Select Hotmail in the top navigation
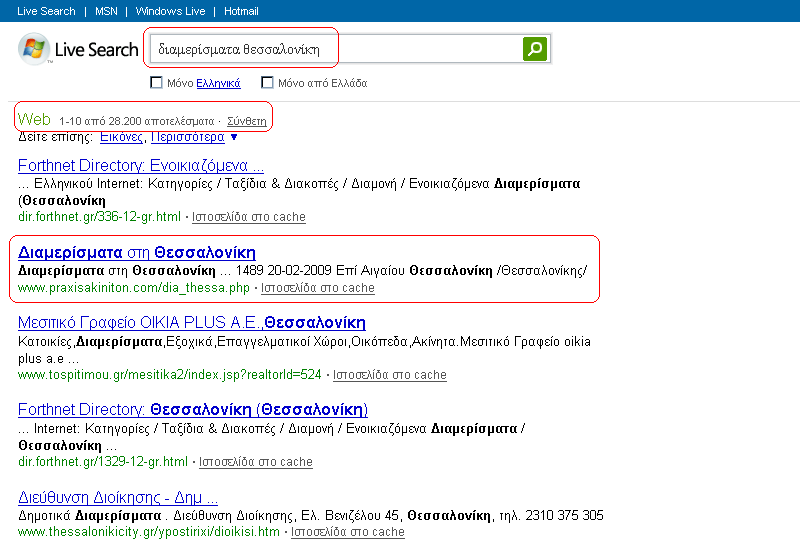The width and height of the screenshot is (800, 559). pos(241,11)
